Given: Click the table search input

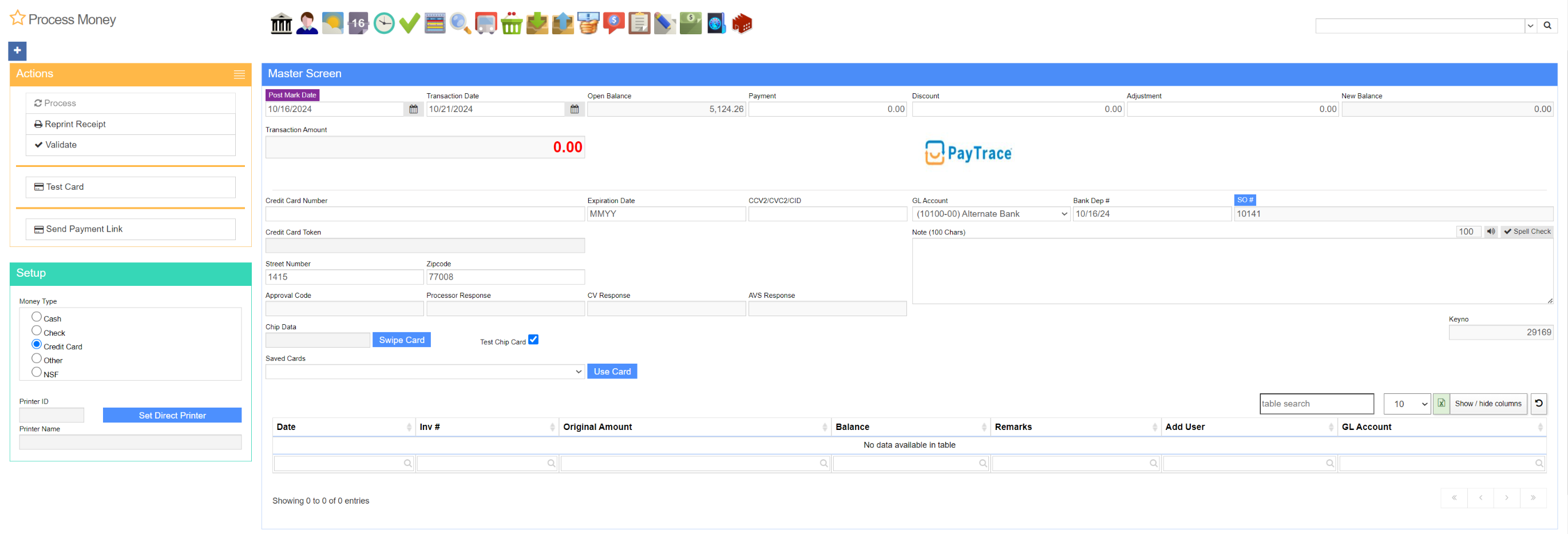Looking at the screenshot, I should click(1317, 404).
